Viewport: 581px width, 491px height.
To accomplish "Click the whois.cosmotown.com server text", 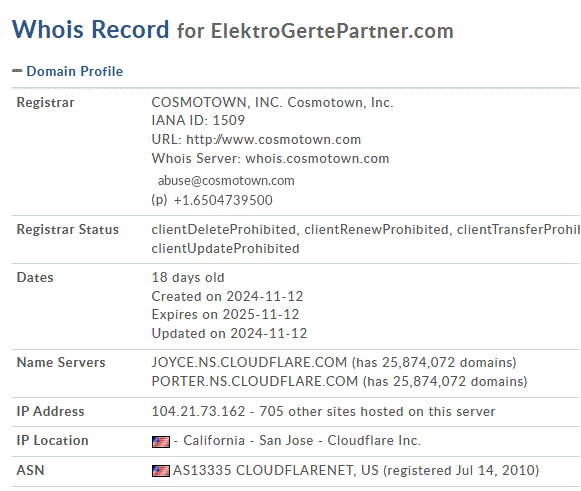I will pos(317,159).
